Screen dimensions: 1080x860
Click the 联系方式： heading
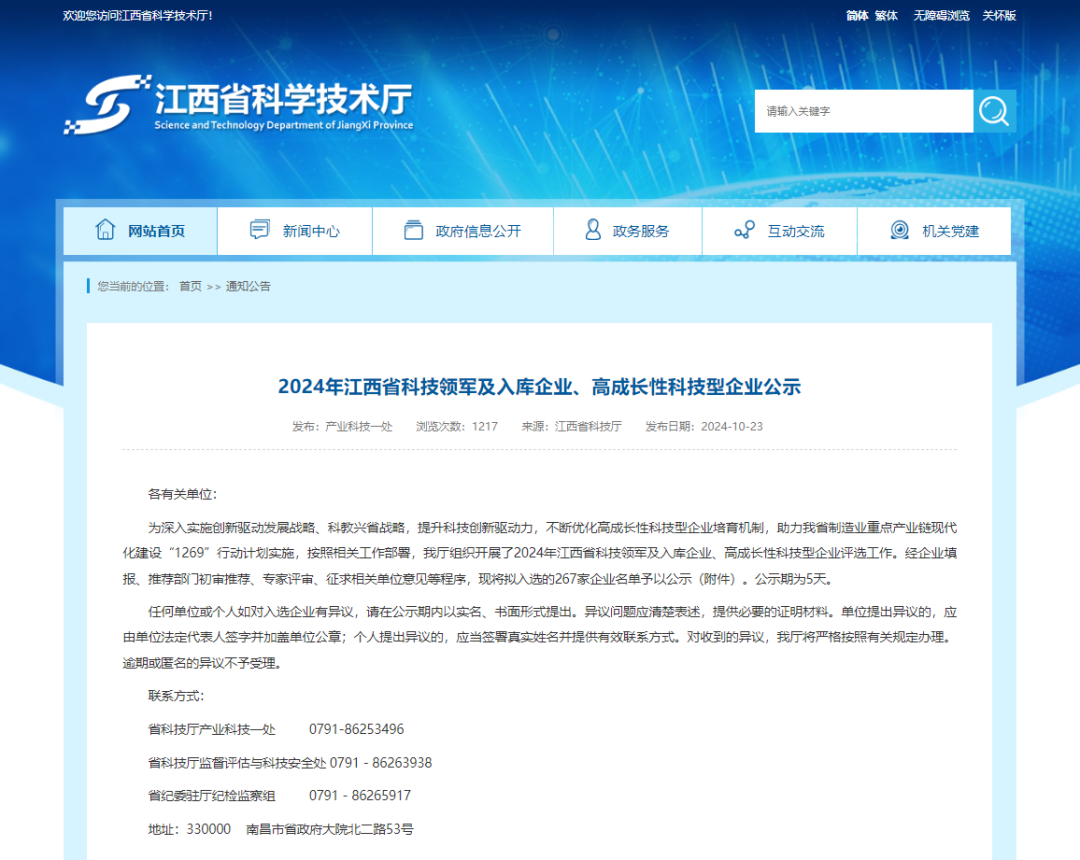click(x=176, y=696)
